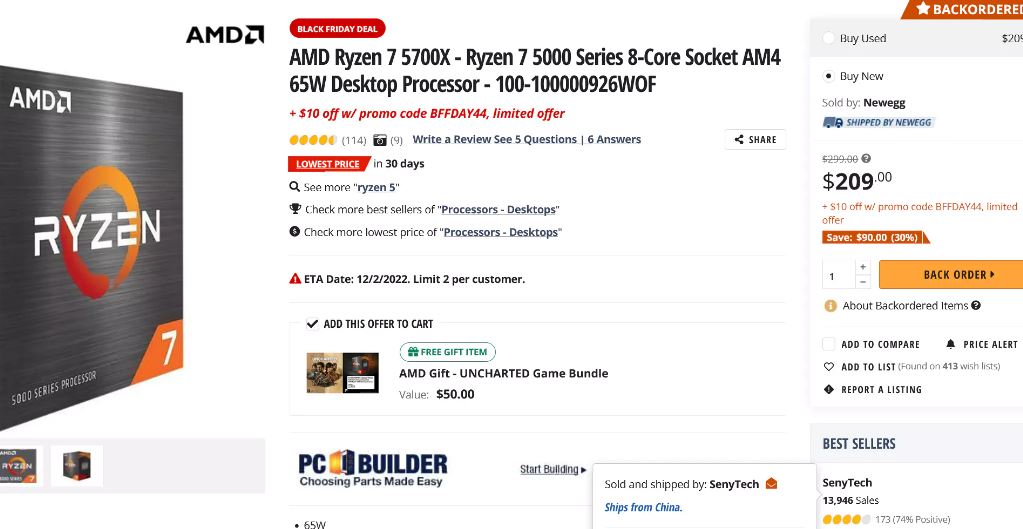This screenshot has height=529, width=1023.
Task: Tick the Add to Compare checkbox
Action: 829,344
